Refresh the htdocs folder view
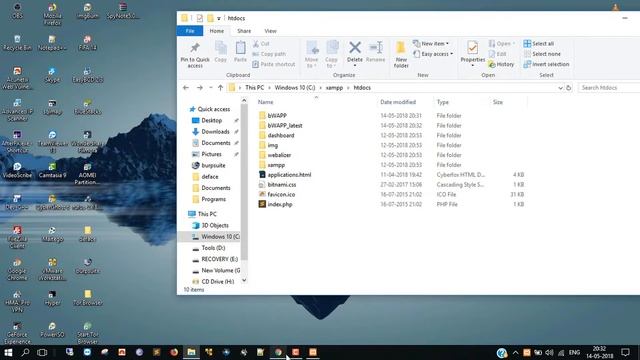Image resolution: width=640 pixels, height=360 pixels. [x=569, y=88]
